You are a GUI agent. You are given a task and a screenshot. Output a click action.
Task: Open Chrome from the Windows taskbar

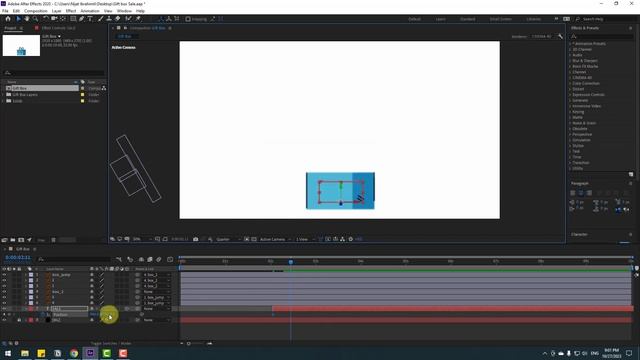click(x=74, y=353)
